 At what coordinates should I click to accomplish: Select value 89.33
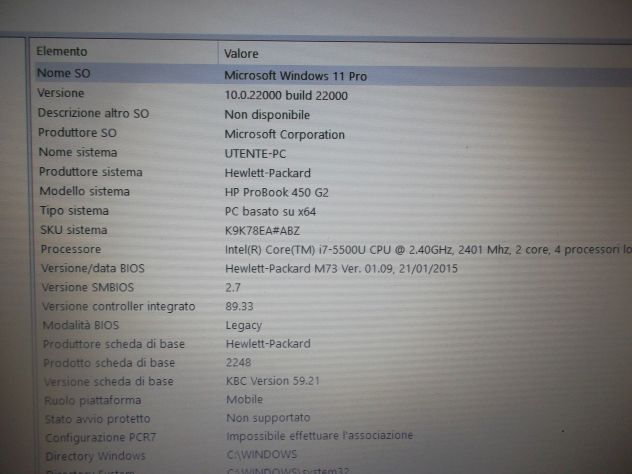coord(239,306)
